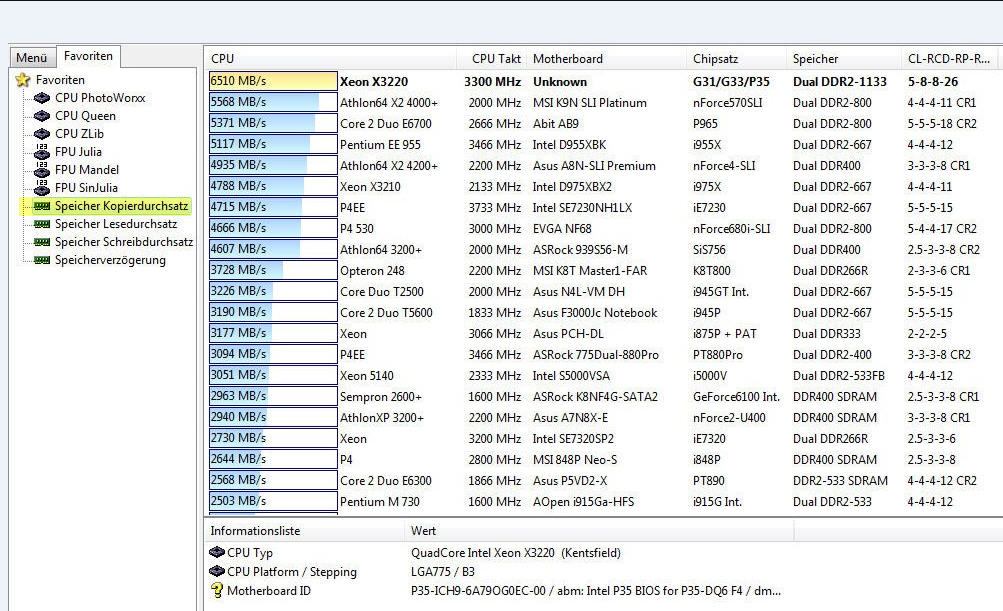The height and width of the screenshot is (611, 1003).
Task: Open Speicherverzögerung in the tree
Action: pos(110,260)
